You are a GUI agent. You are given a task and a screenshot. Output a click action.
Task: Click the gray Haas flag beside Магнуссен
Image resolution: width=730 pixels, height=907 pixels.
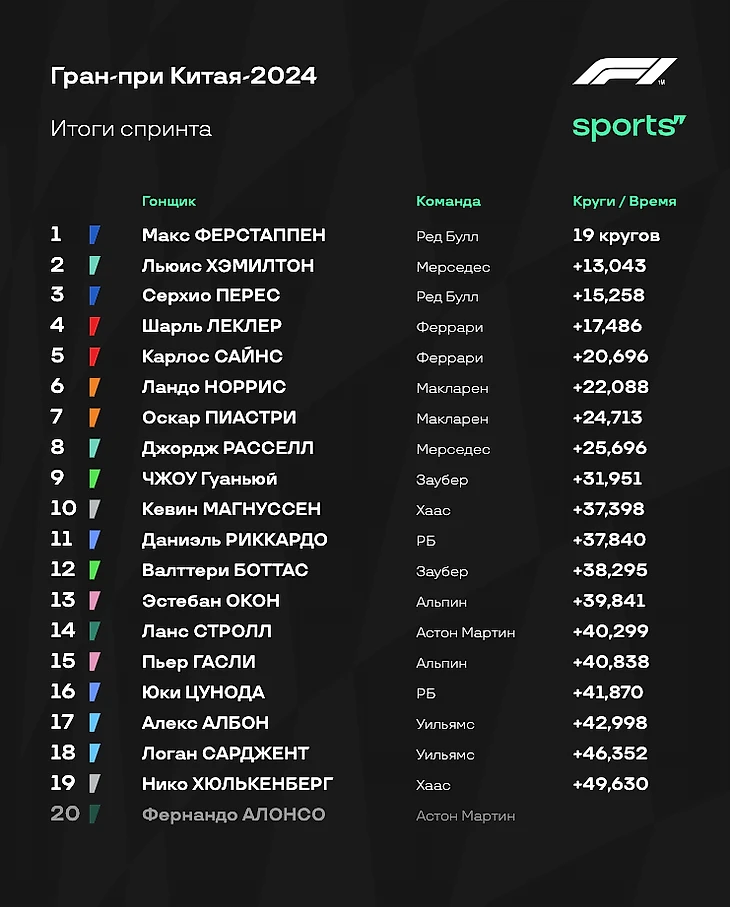pos(94,509)
